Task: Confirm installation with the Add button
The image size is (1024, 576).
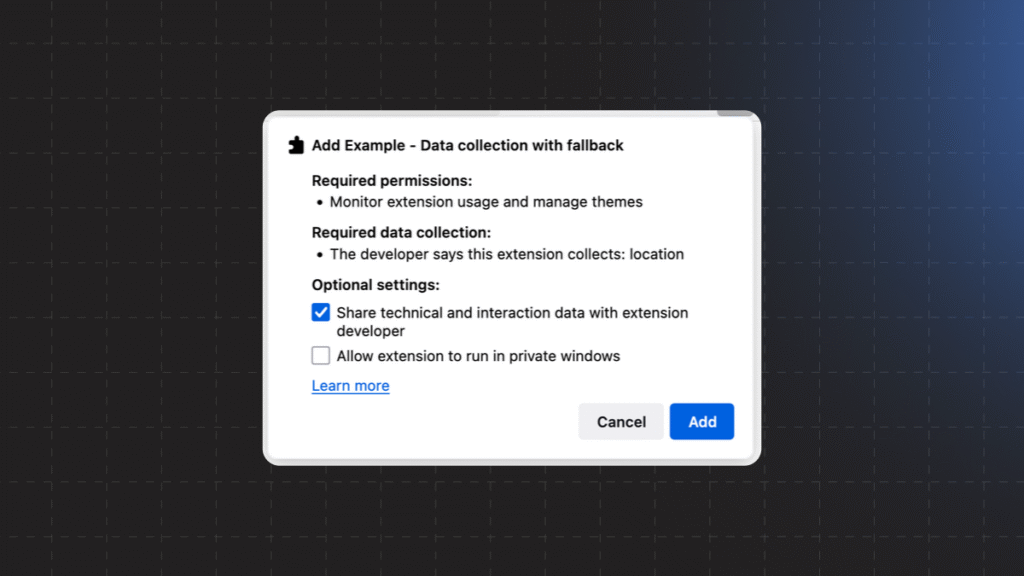Action: (701, 421)
